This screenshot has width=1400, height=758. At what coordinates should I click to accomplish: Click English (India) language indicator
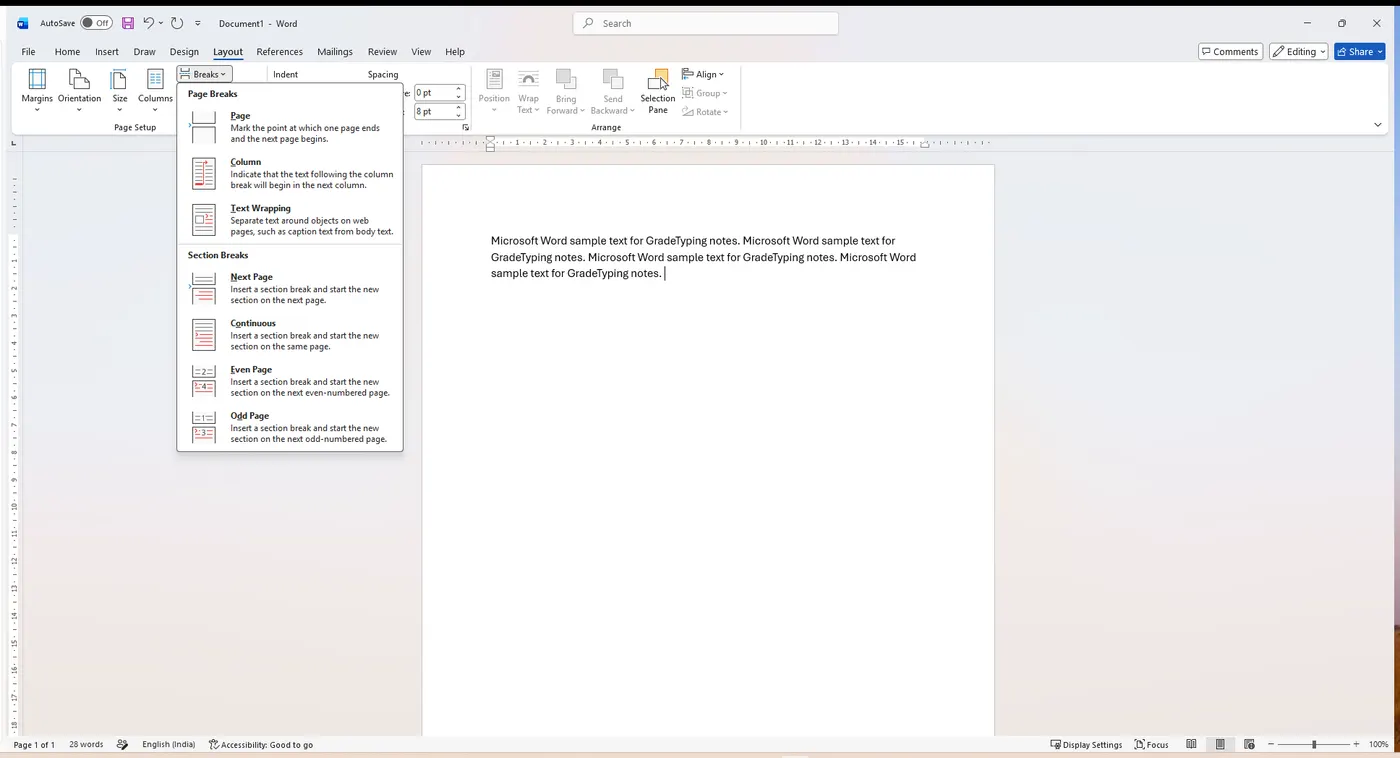click(x=169, y=745)
